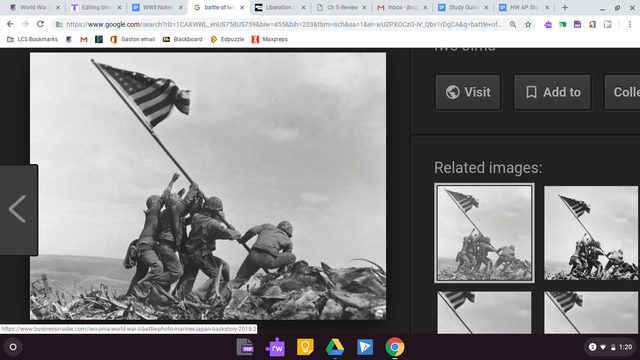Open a new browser tab
Image resolution: width=640 pixels, height=360 pixels.
coord(565,7)
